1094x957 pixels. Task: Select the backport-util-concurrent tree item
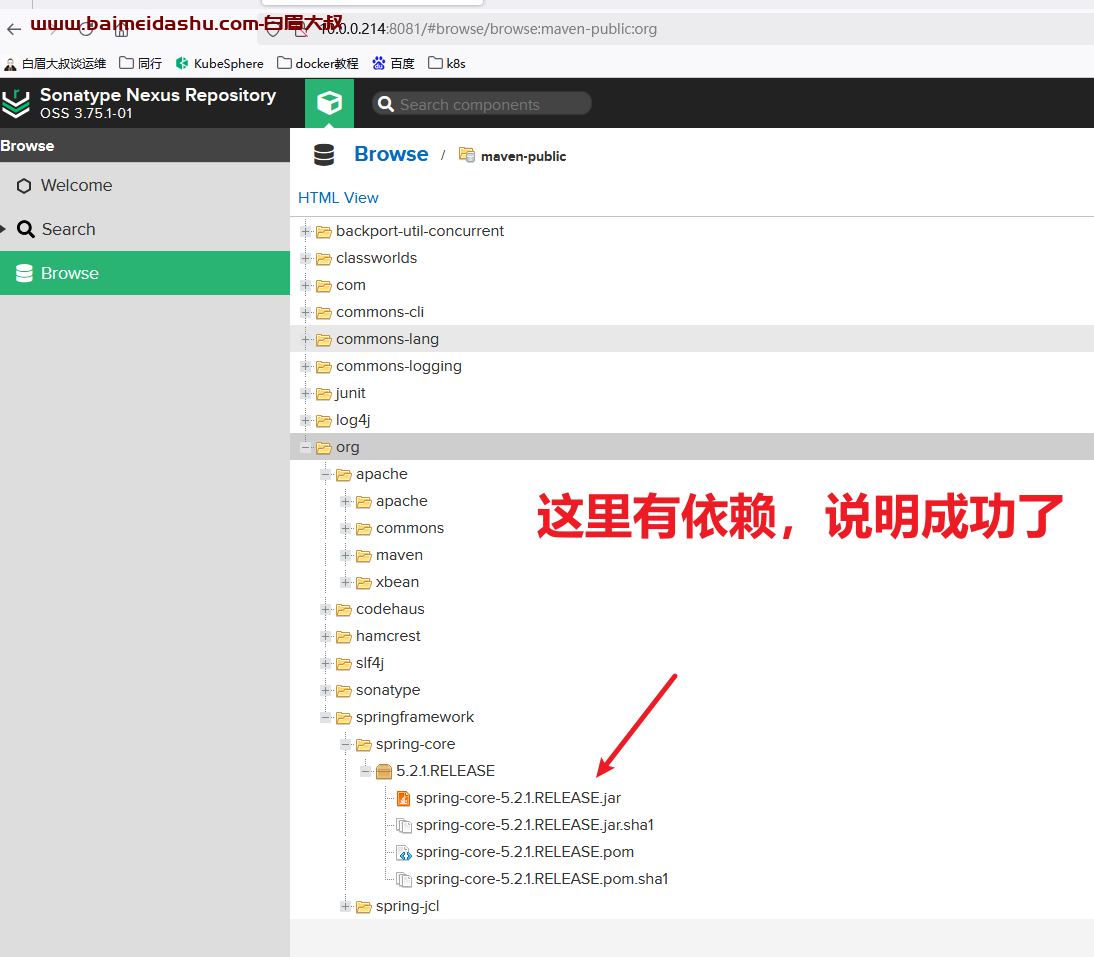(419, 231)
